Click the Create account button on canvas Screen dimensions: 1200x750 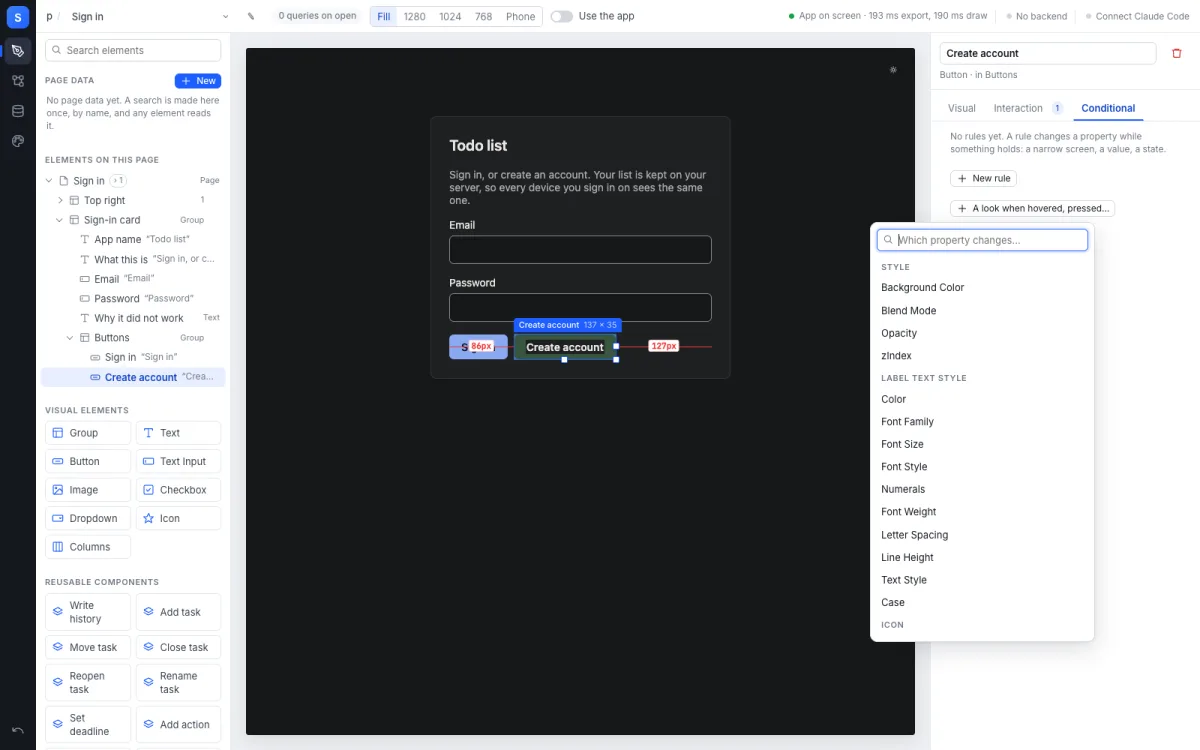click(x=565, y=347)
